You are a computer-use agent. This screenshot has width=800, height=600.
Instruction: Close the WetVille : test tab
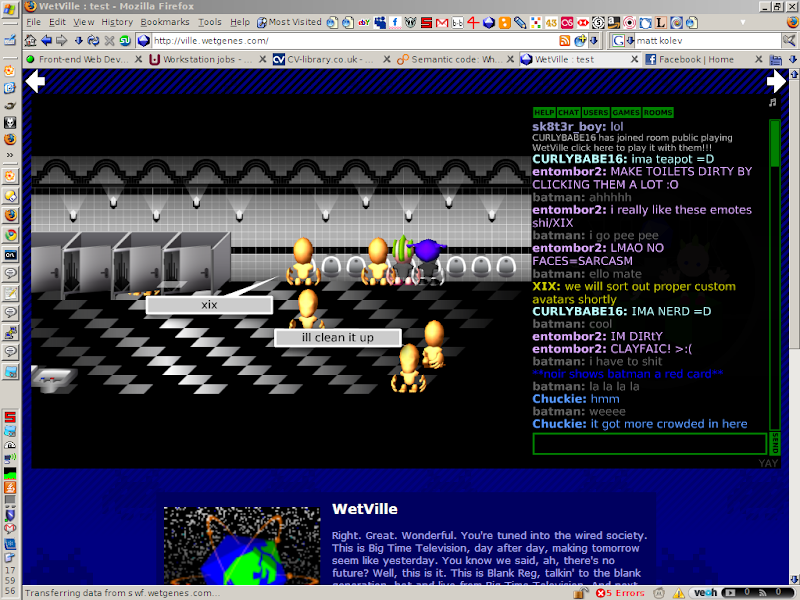coord(634,59)
